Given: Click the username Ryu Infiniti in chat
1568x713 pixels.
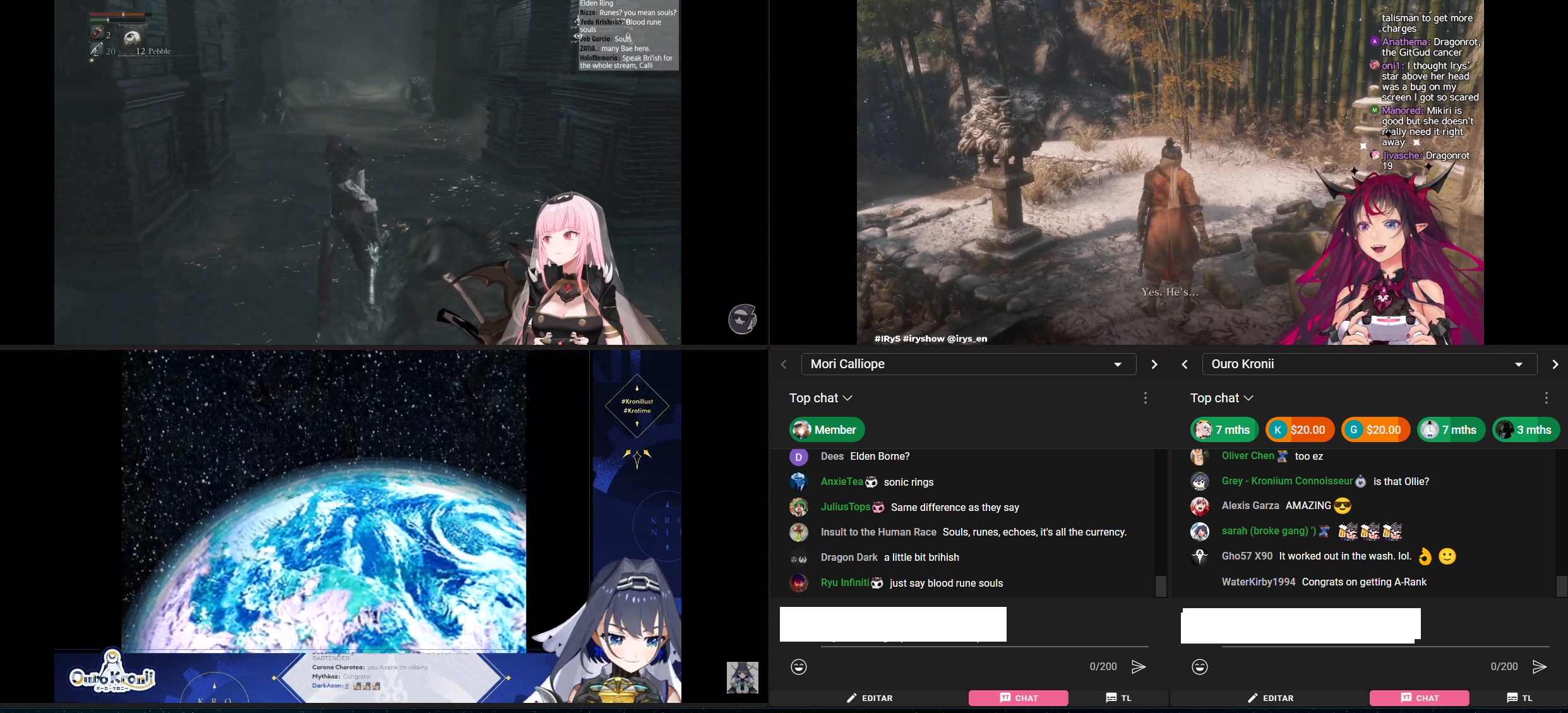Looking at the screenshot, I should pos(845,582).
